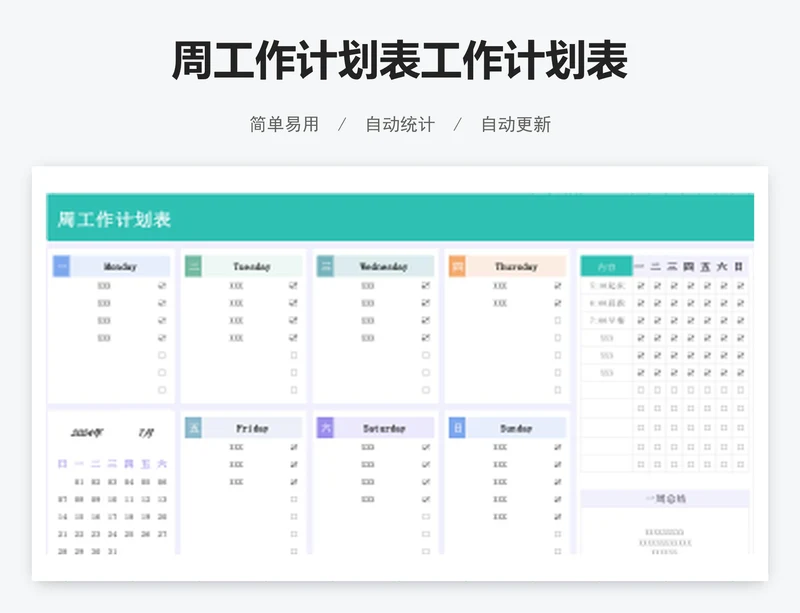Toggle 7:00 row checkbox under 日 column

(740, 321)
